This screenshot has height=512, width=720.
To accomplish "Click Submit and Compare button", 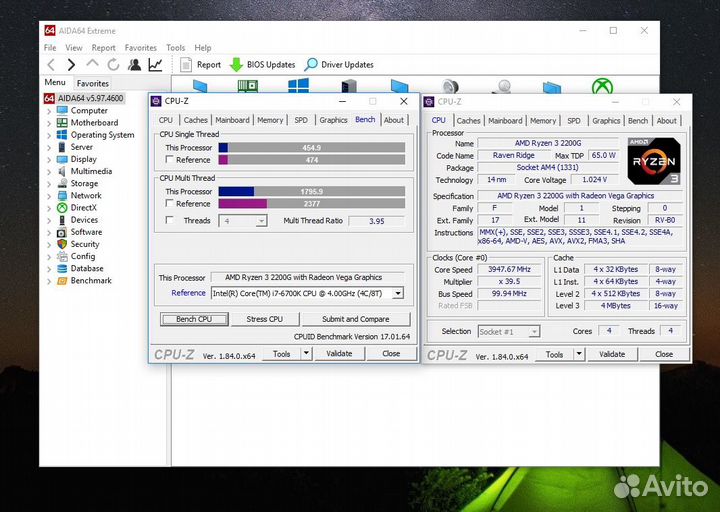I will (355, 319).
